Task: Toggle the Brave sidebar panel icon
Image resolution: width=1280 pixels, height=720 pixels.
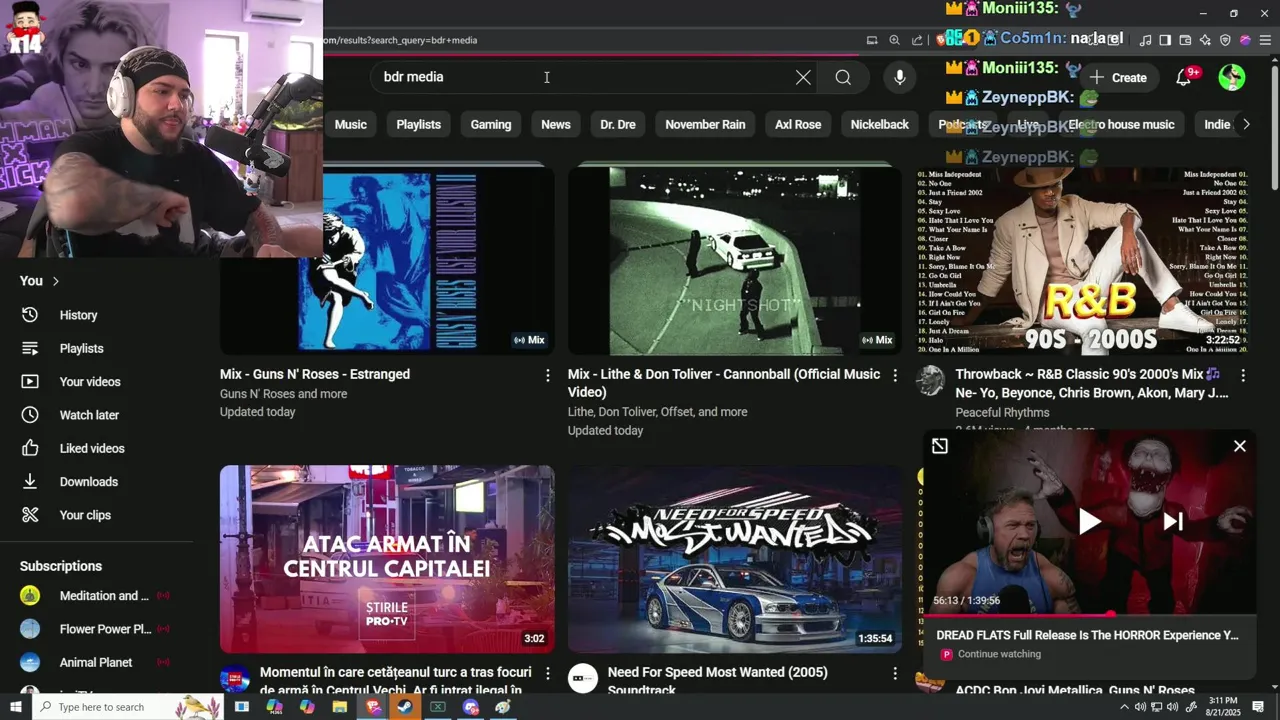Action: pyautogui.click(x=1165, y=40)
